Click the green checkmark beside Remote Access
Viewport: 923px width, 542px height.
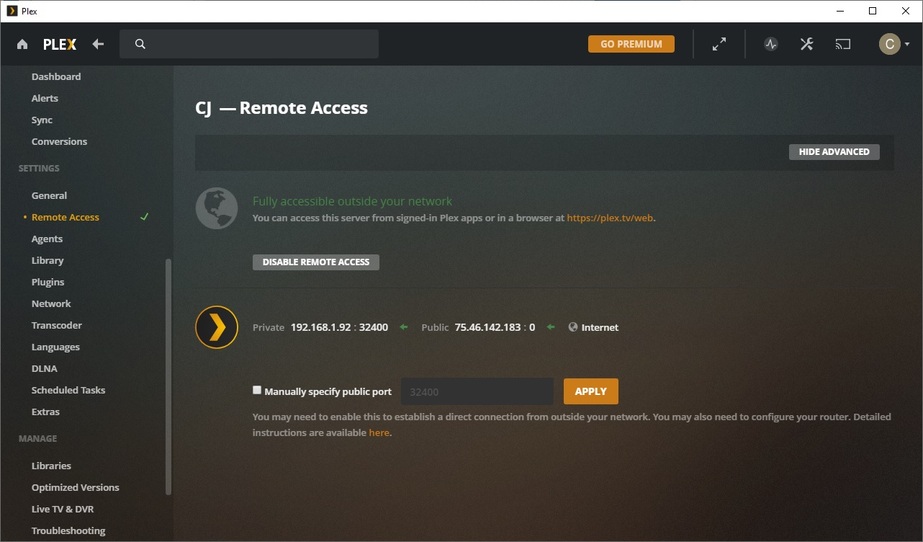click(144, 217)
